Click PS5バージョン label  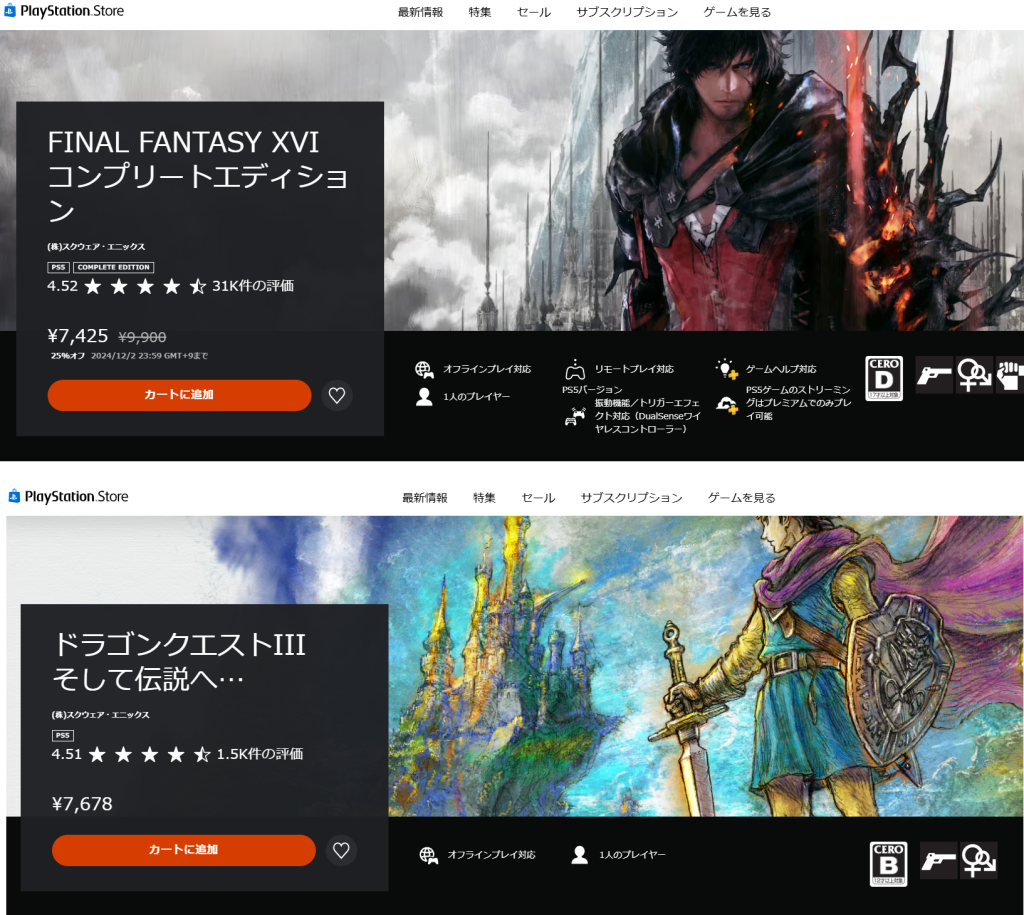(592, 390)
